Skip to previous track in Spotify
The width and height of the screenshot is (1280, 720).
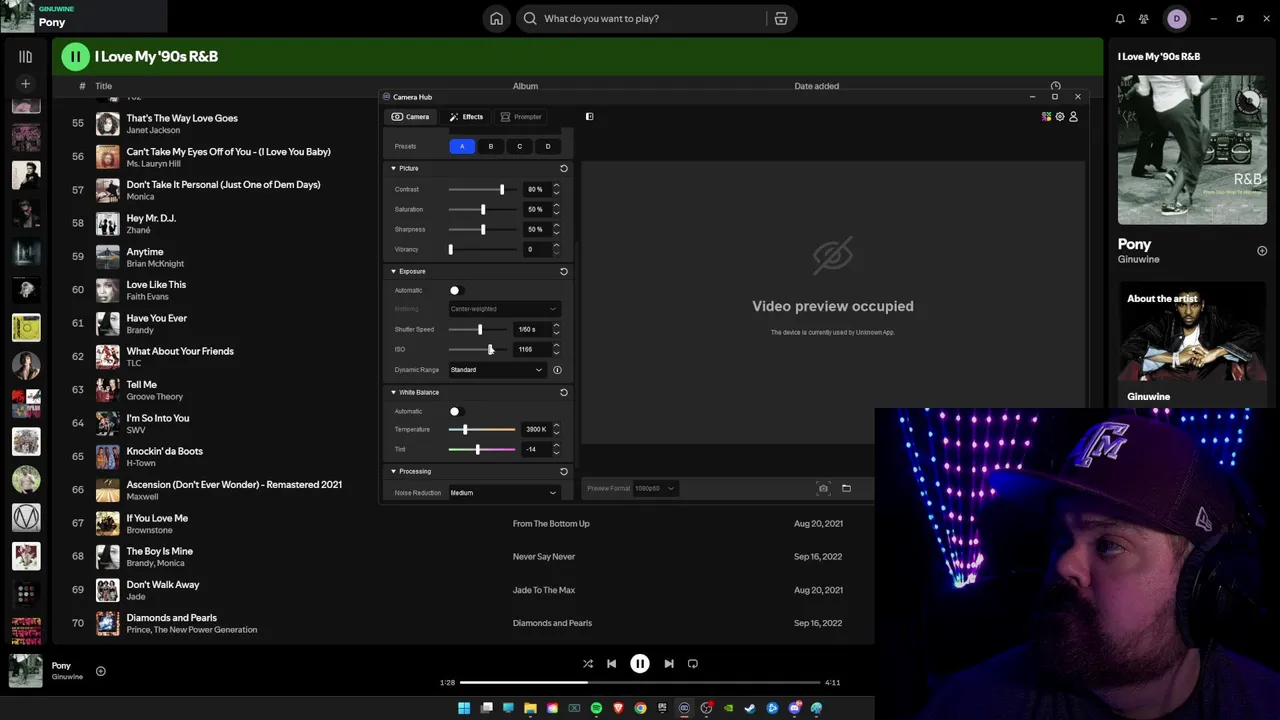pyautogui.click(x=612, y=663)
